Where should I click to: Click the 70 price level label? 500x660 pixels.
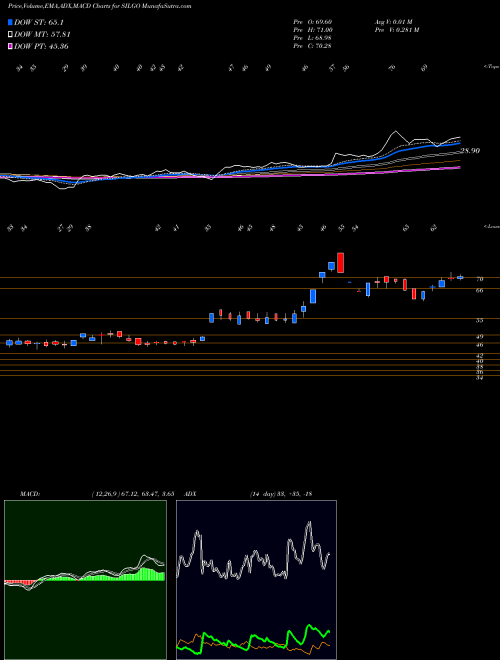479,279
